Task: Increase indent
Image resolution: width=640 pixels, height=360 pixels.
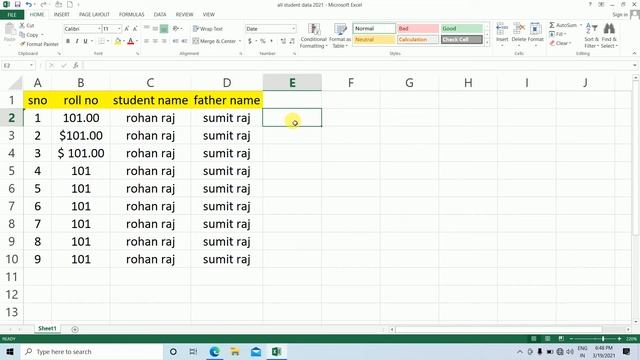Action: click(x=184, y=41)
